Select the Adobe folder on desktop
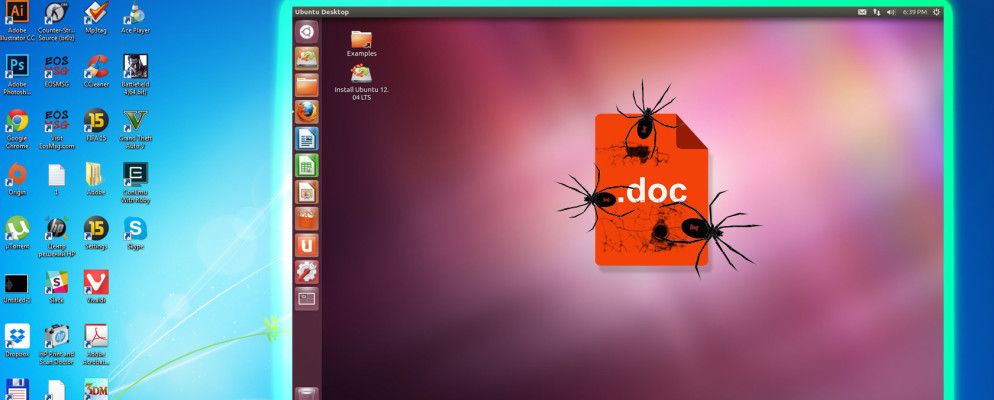 coord(95,179)
